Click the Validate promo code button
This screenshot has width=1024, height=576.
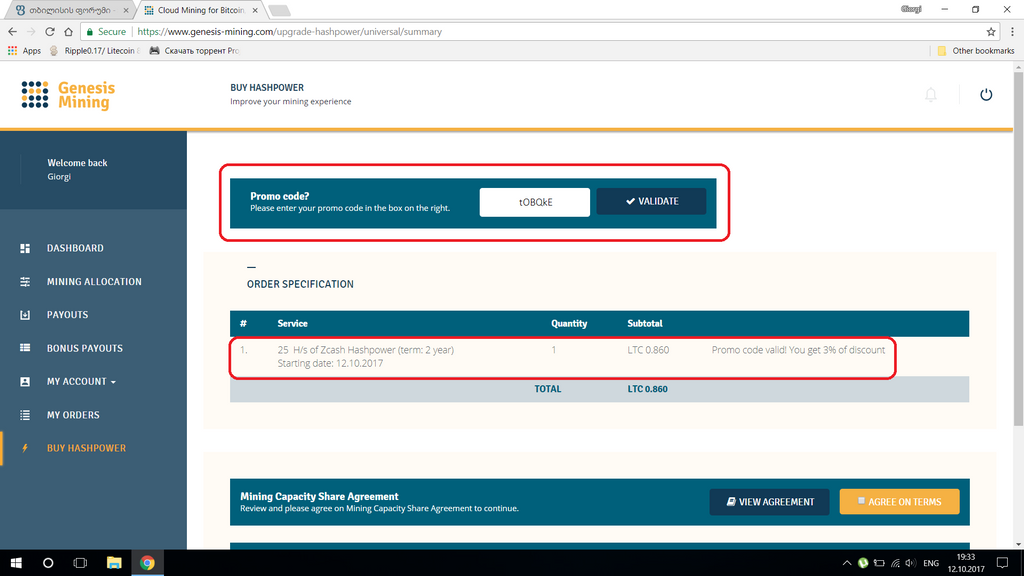[x=651, y=201]
